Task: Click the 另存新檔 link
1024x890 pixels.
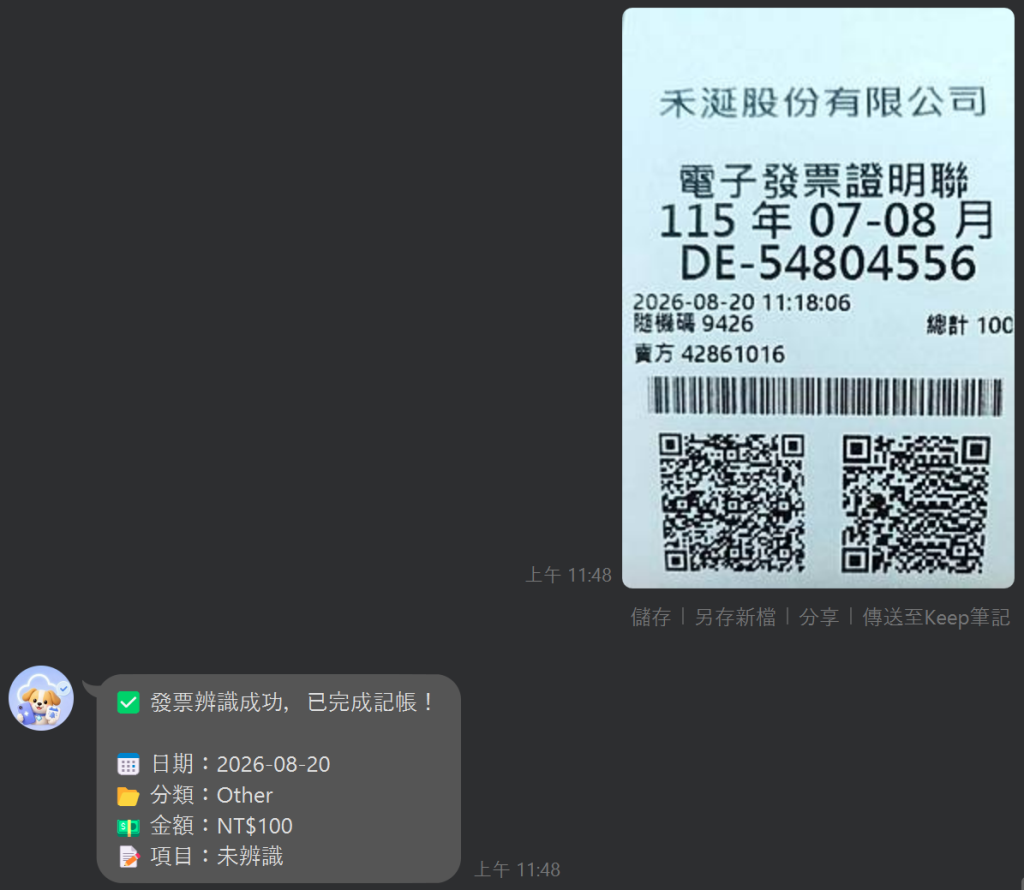Action: (735, 616)
